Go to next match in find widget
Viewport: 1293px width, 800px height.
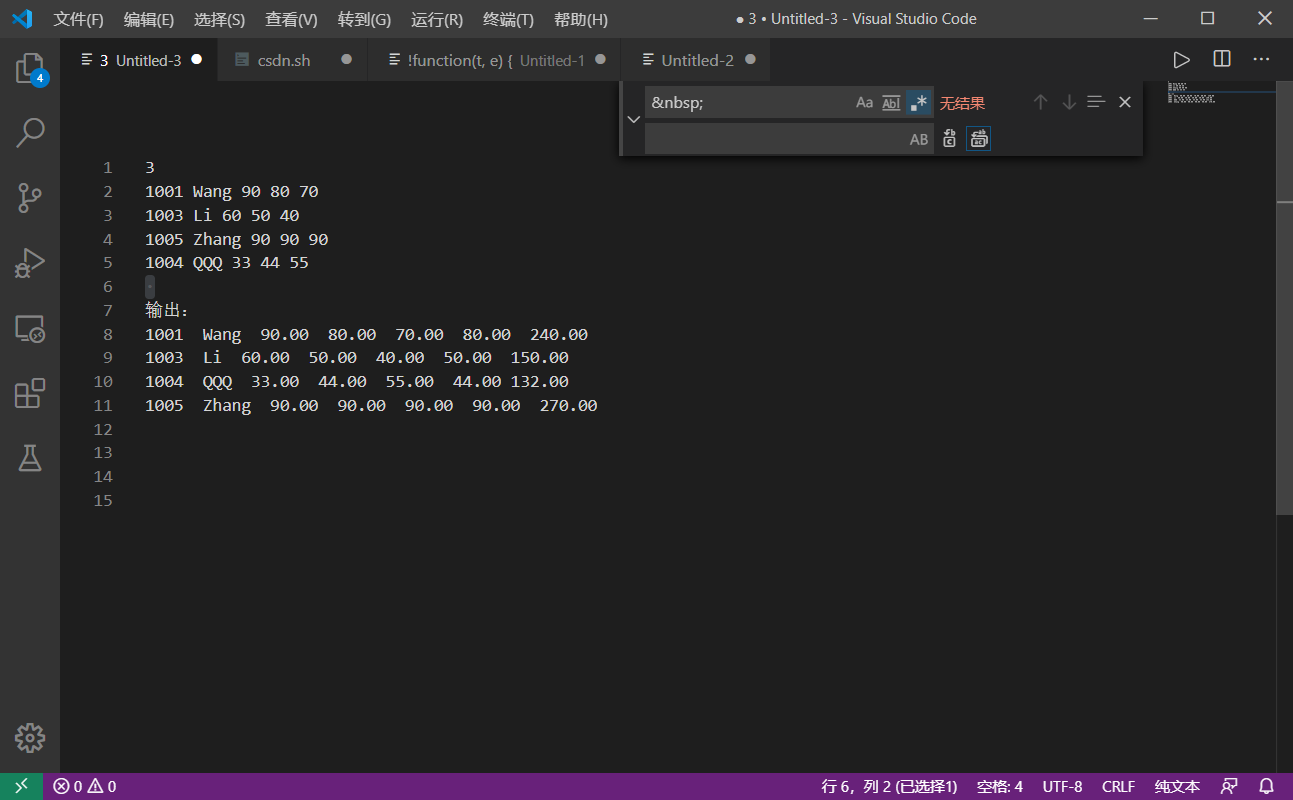click(1069, 103)
